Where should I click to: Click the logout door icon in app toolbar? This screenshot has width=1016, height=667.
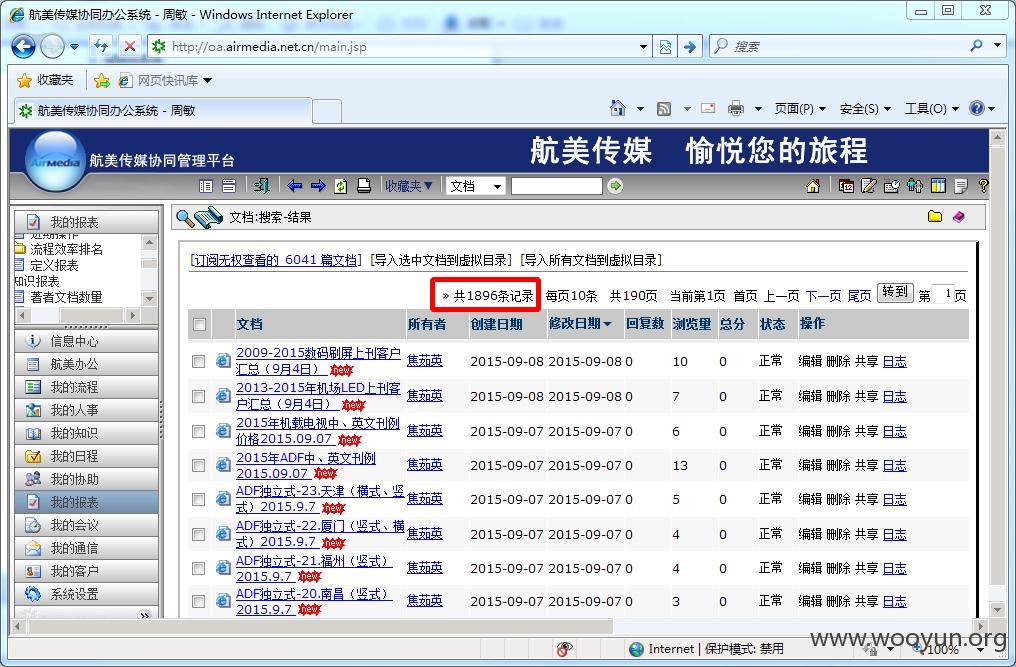click(x=262, y=186)
